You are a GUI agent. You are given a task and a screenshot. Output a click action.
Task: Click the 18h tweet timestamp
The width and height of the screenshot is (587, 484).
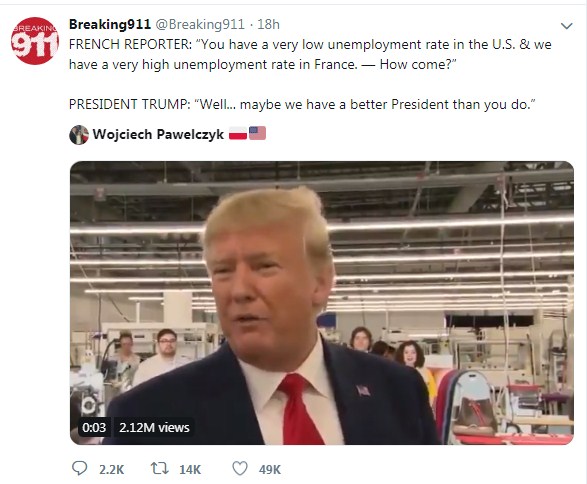pyautogui.click(x=268, y=24)
